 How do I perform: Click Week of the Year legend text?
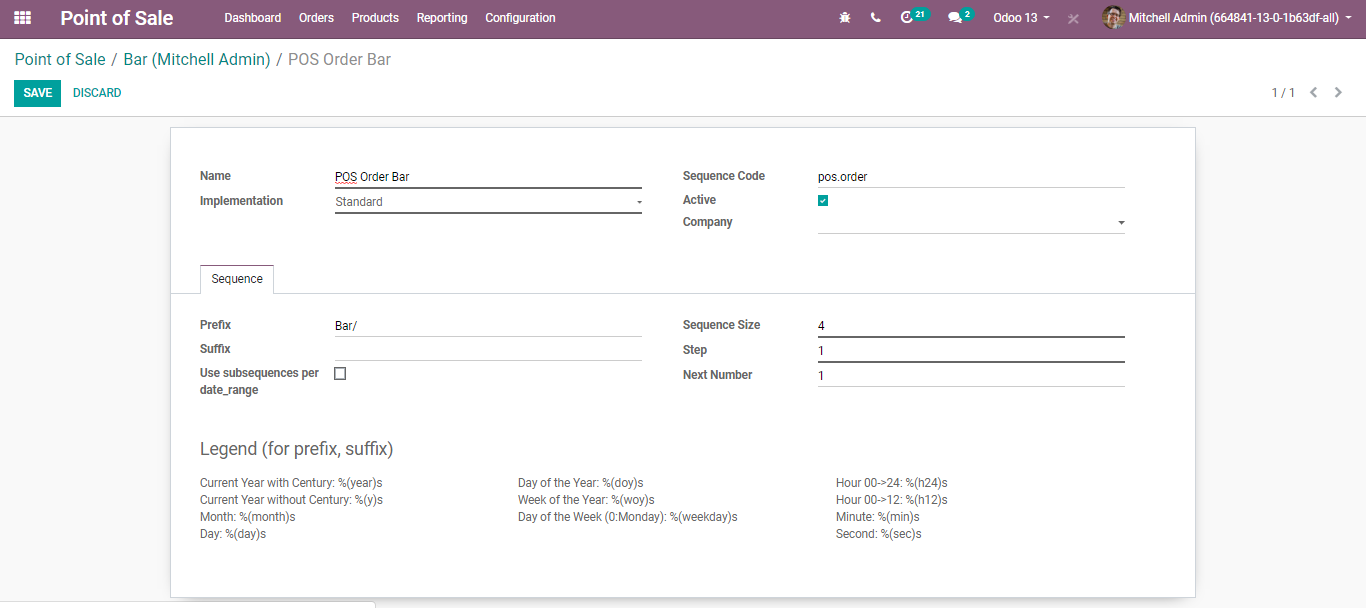pyautogui.click(x=586, y=500)
